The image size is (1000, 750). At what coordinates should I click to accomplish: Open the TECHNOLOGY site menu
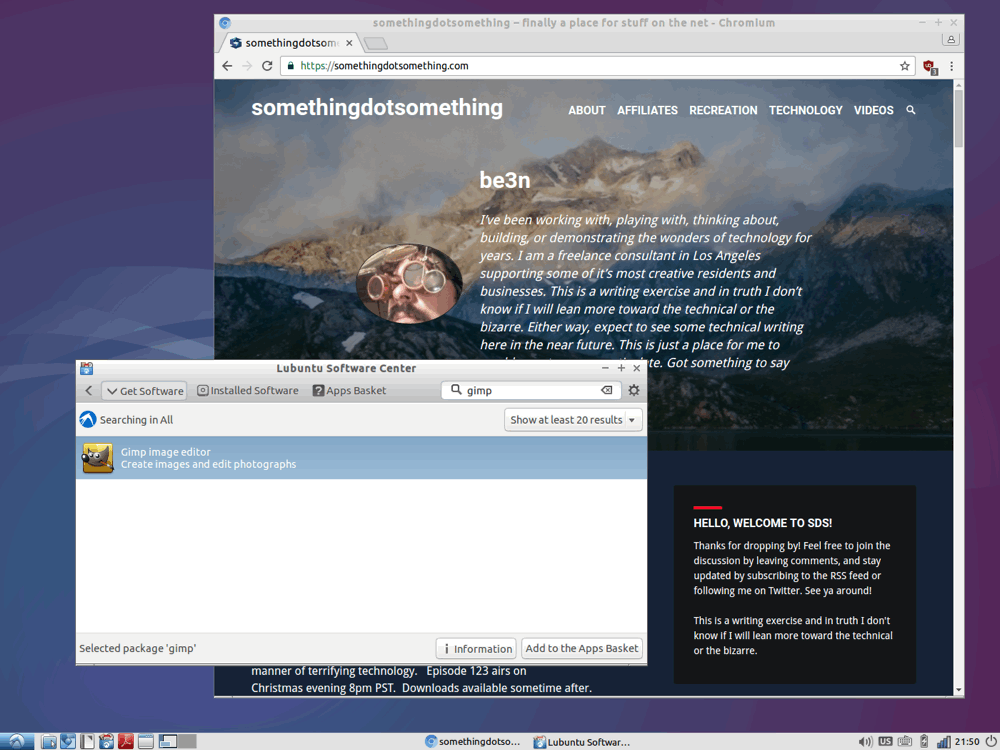point(805,110)
